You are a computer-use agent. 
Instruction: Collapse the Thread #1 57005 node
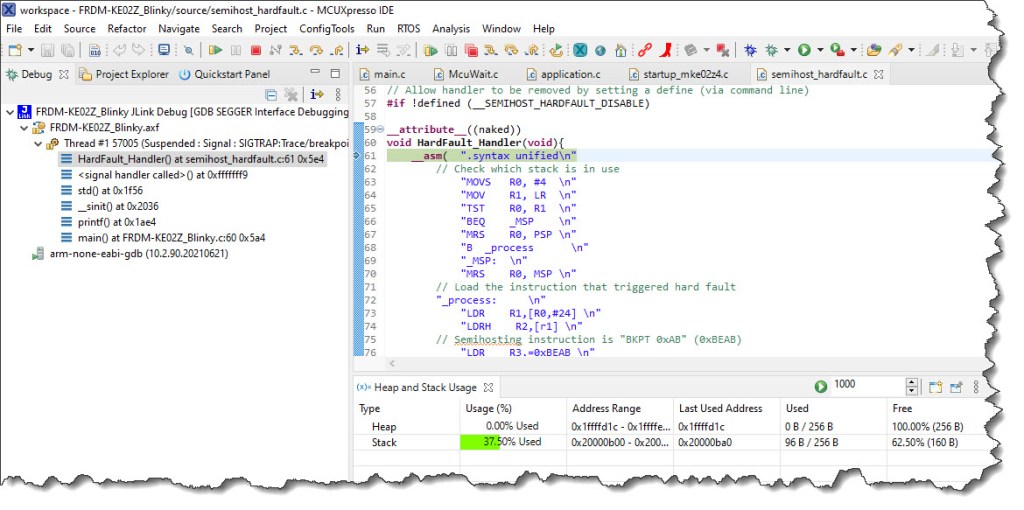[39, 143]
